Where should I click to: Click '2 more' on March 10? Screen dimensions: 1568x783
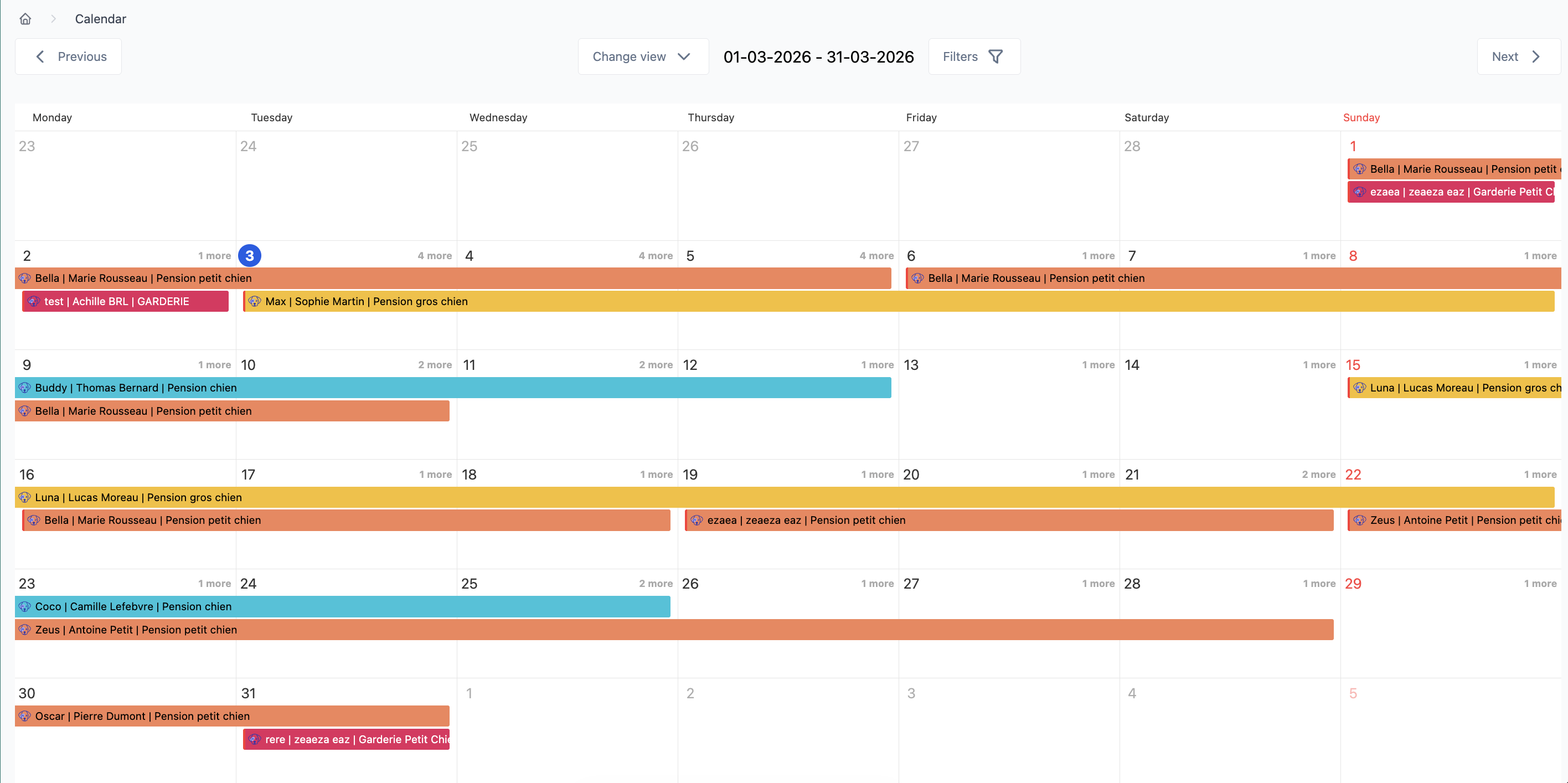point(434,364)
